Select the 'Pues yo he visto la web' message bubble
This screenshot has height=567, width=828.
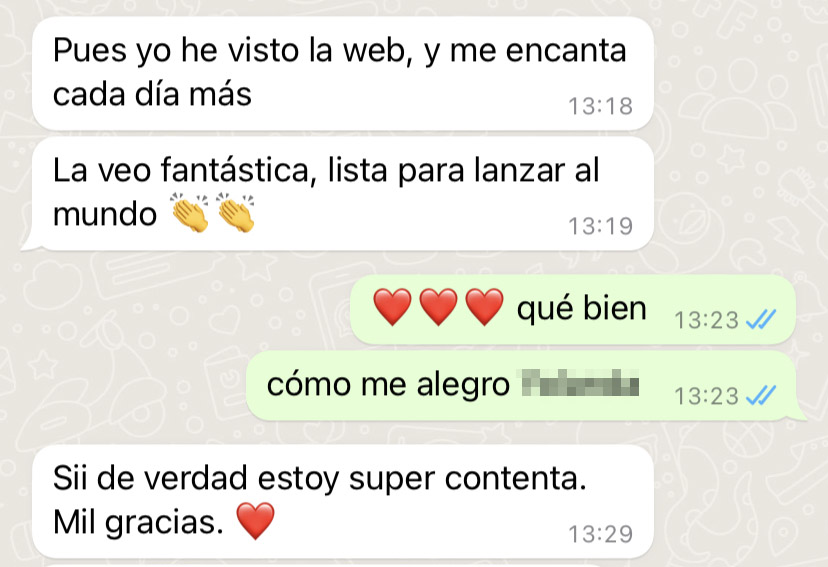343,73
